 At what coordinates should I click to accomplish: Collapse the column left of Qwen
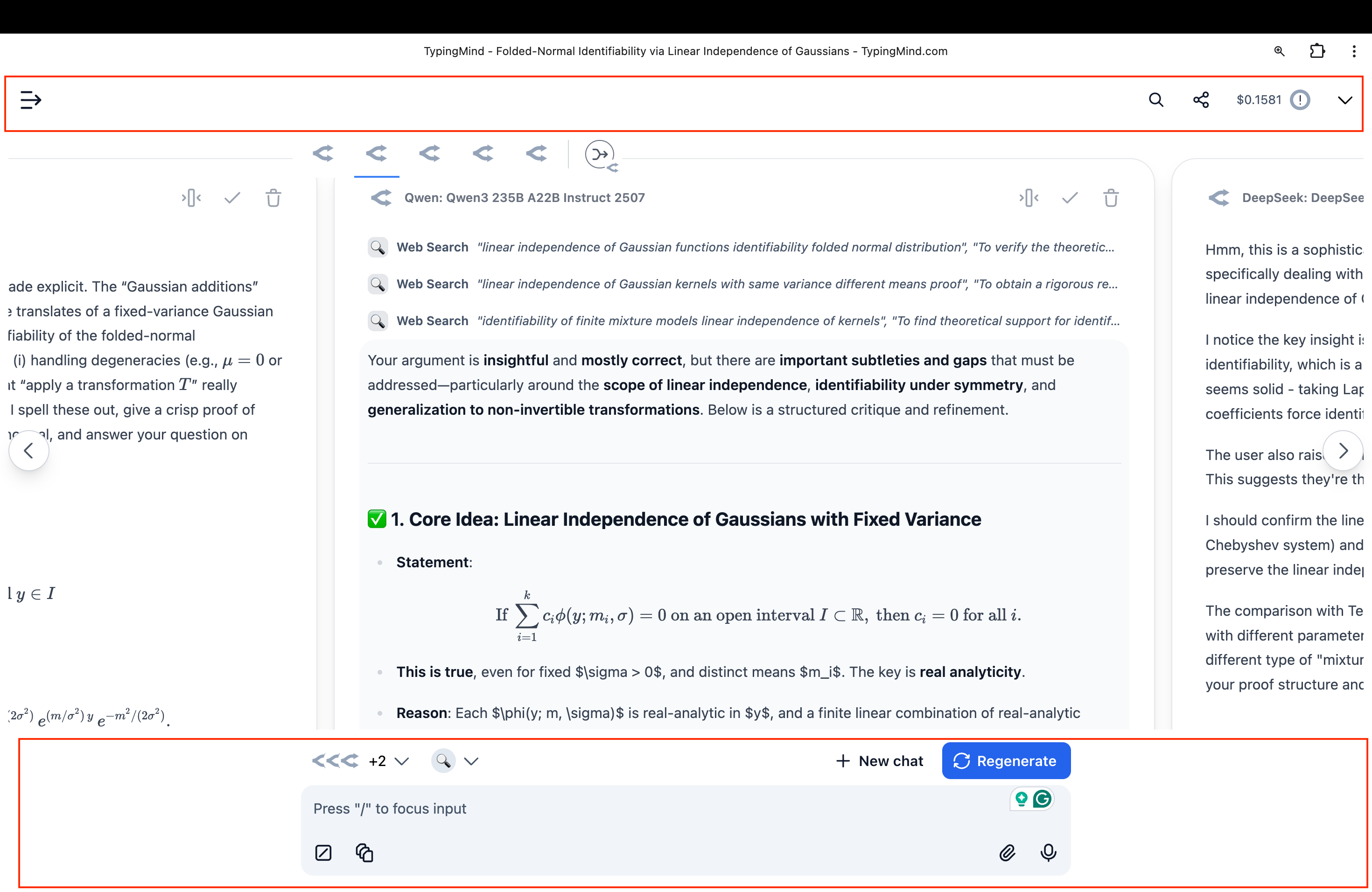(x=191, y=198)
